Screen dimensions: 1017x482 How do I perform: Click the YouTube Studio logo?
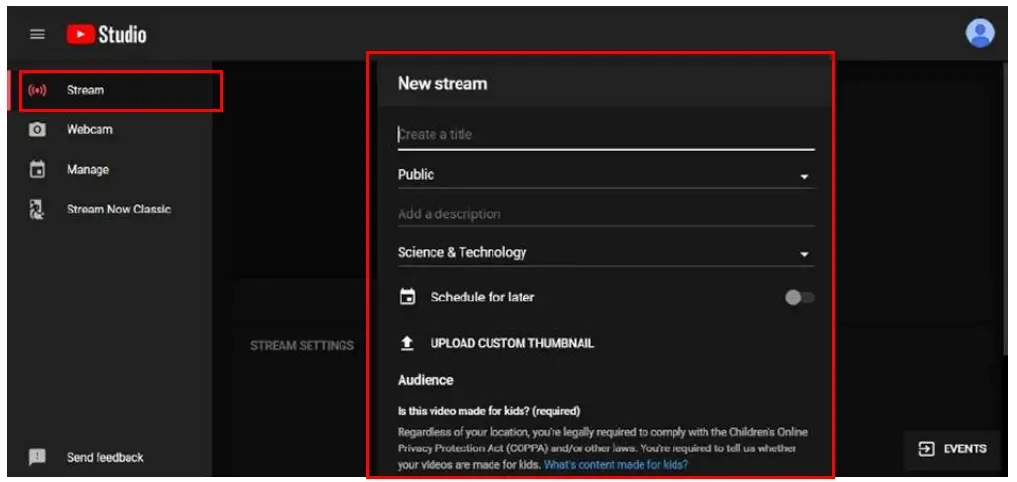pyautogui.click(x=107, y=34)
